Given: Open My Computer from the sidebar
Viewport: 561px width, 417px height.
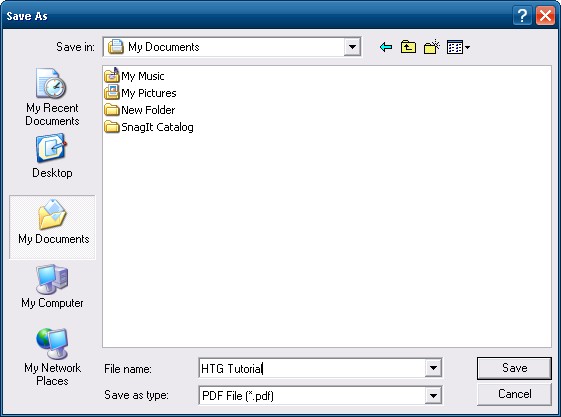Looking at the screenshot, I should click(x=52, y=286).
